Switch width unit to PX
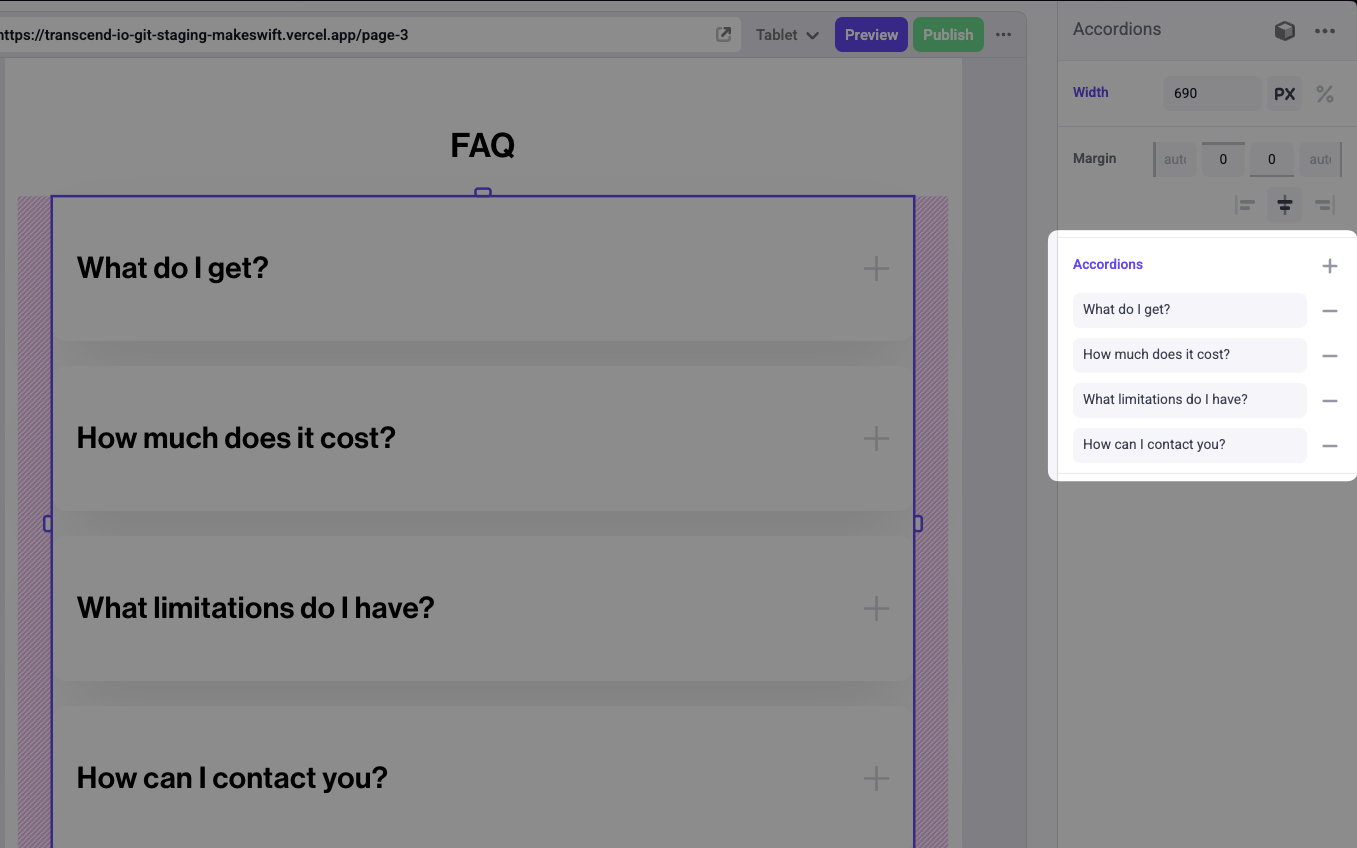This screenshot has height=848, width=1357. [1285, 94]
